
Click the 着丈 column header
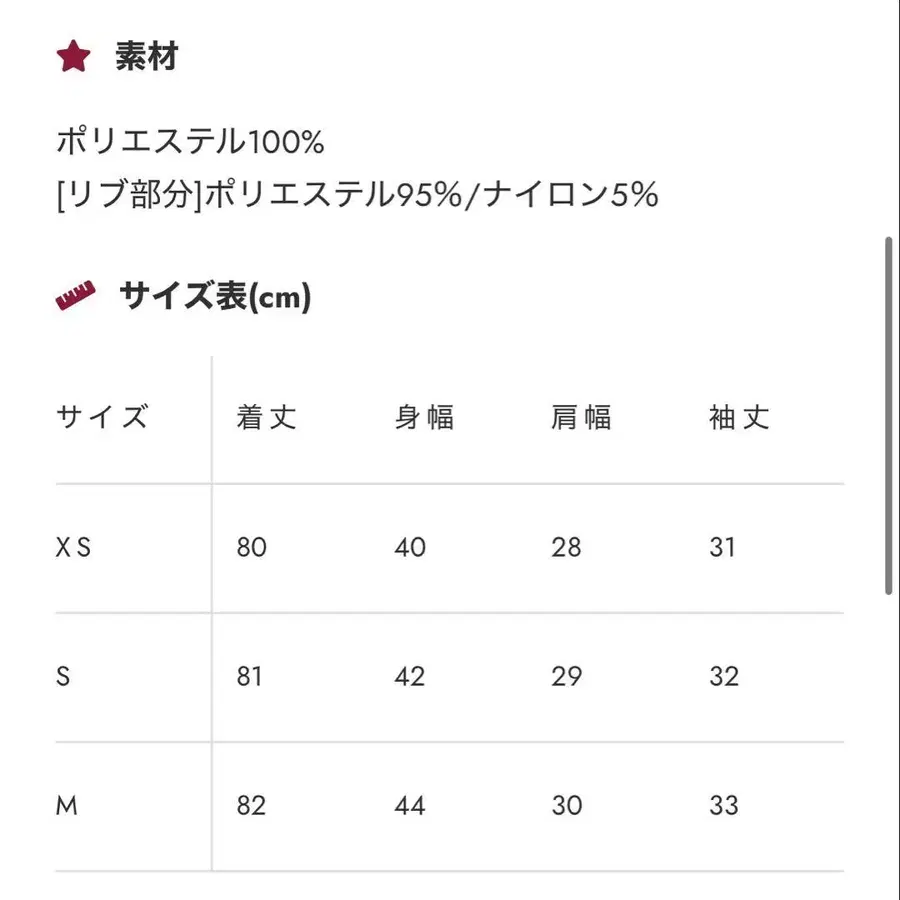pos(267,417)
